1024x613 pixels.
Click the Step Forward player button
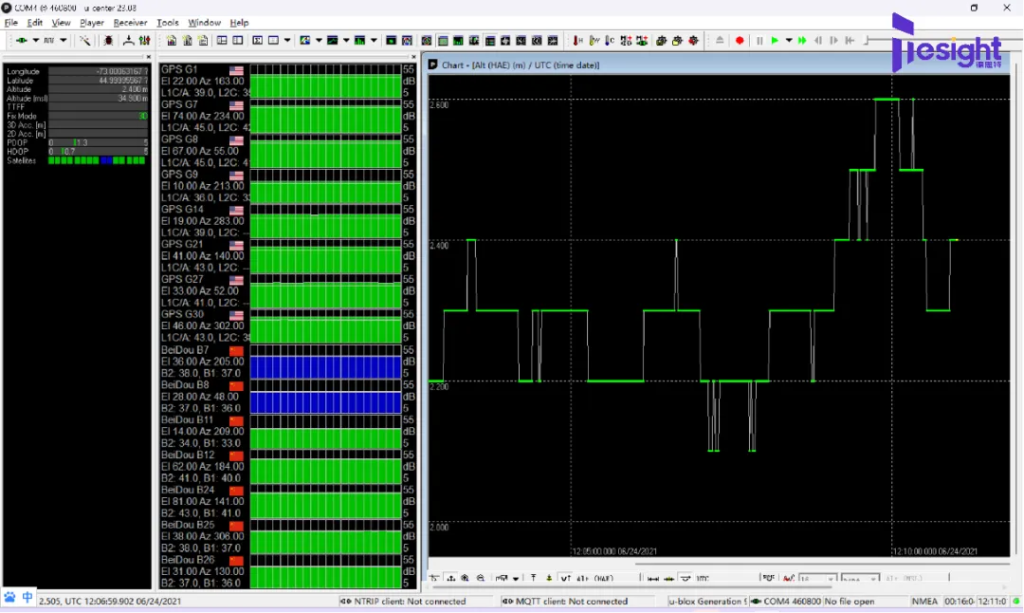(x=834, y=40)
